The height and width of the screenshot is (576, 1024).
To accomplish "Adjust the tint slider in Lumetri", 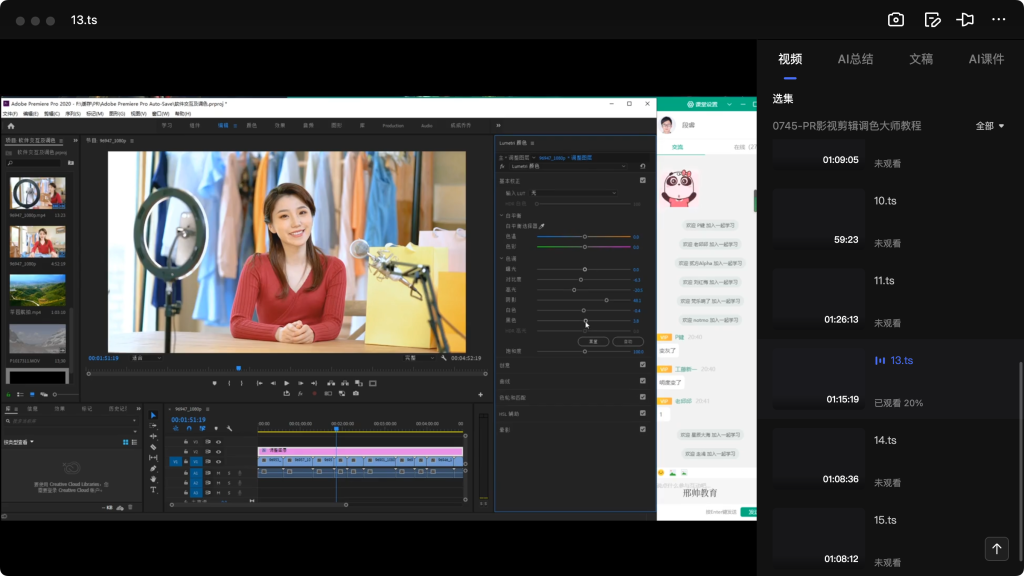I will click(584, 247).
